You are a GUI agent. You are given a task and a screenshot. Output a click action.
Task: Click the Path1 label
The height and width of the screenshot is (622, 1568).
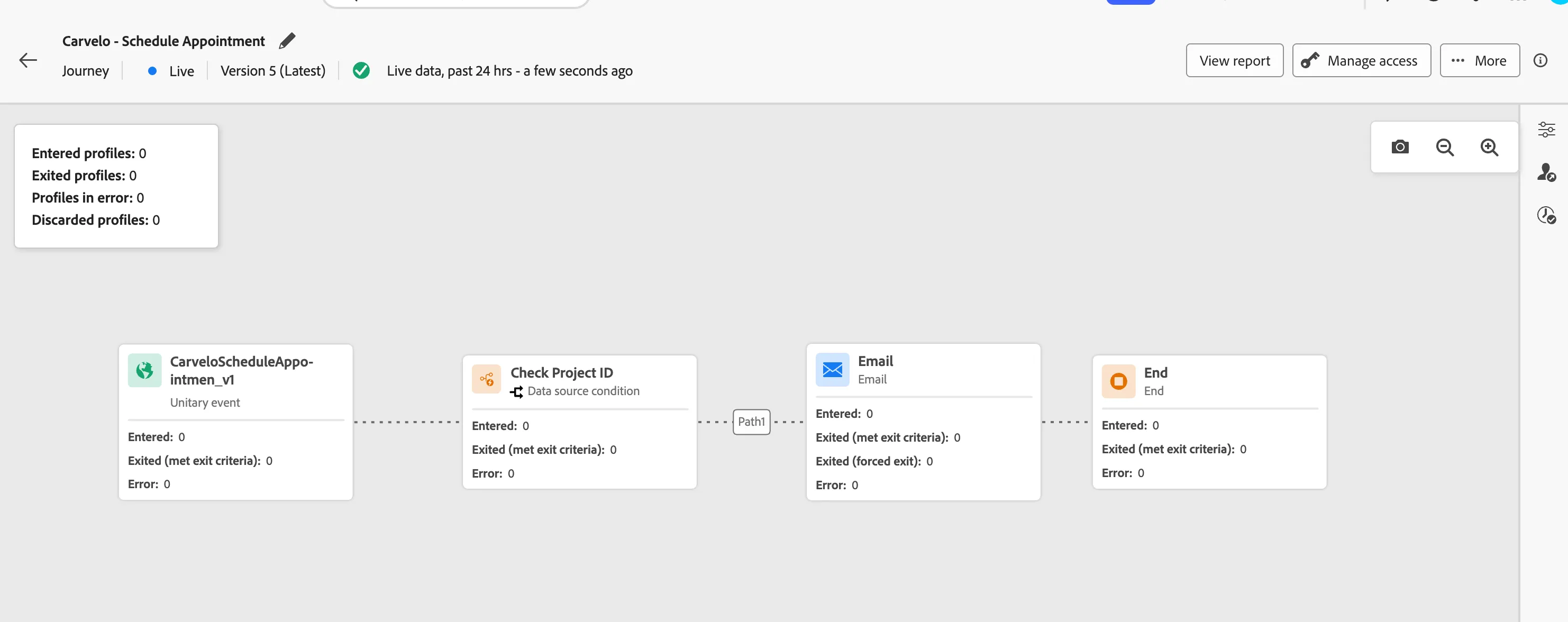(751, 422)
